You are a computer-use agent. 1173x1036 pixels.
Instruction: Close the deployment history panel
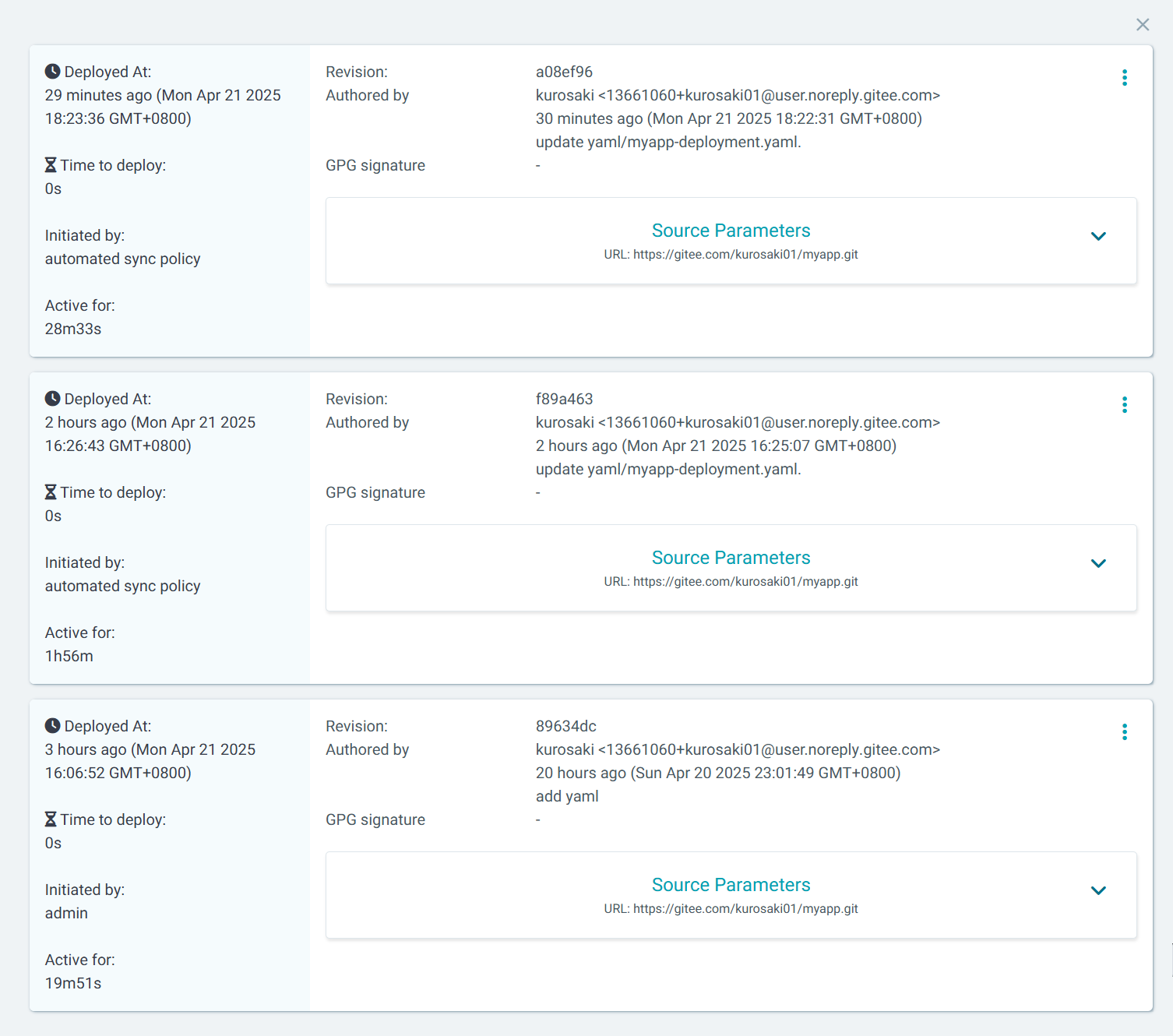click(1143, 25)
